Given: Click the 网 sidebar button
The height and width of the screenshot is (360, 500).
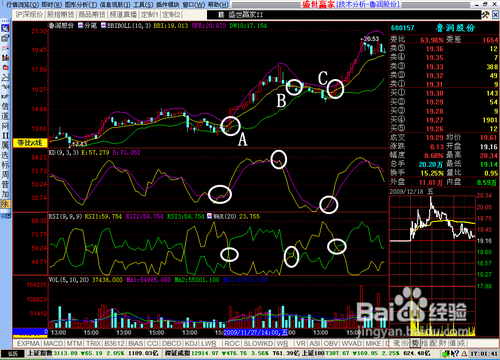Looking at the screenshot, I should [x=5, y=126].
